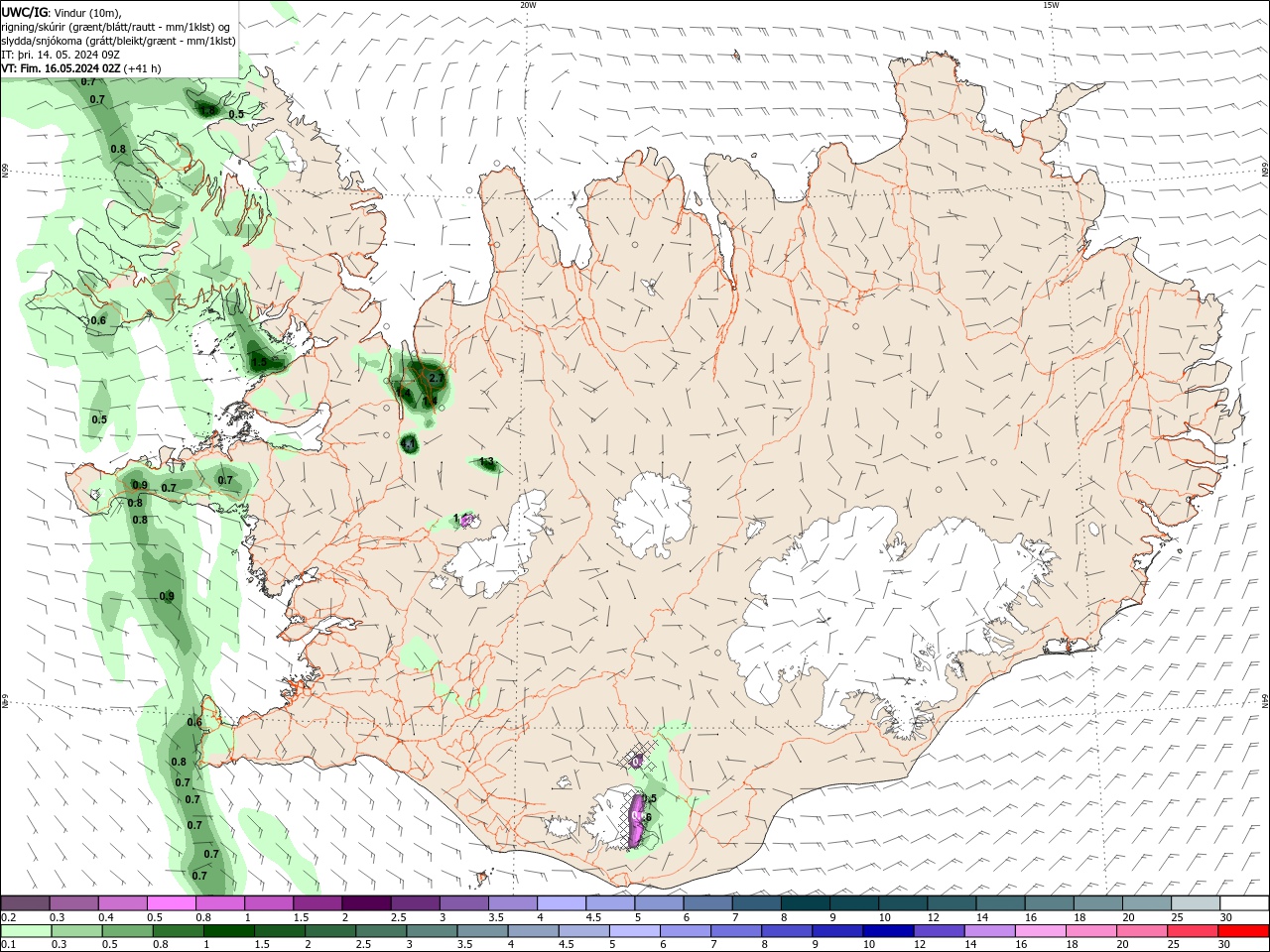Viewport: 1270px width, 952px height.
Task: Click the '15W' longitude label
Action: [x=1051, y=5]
